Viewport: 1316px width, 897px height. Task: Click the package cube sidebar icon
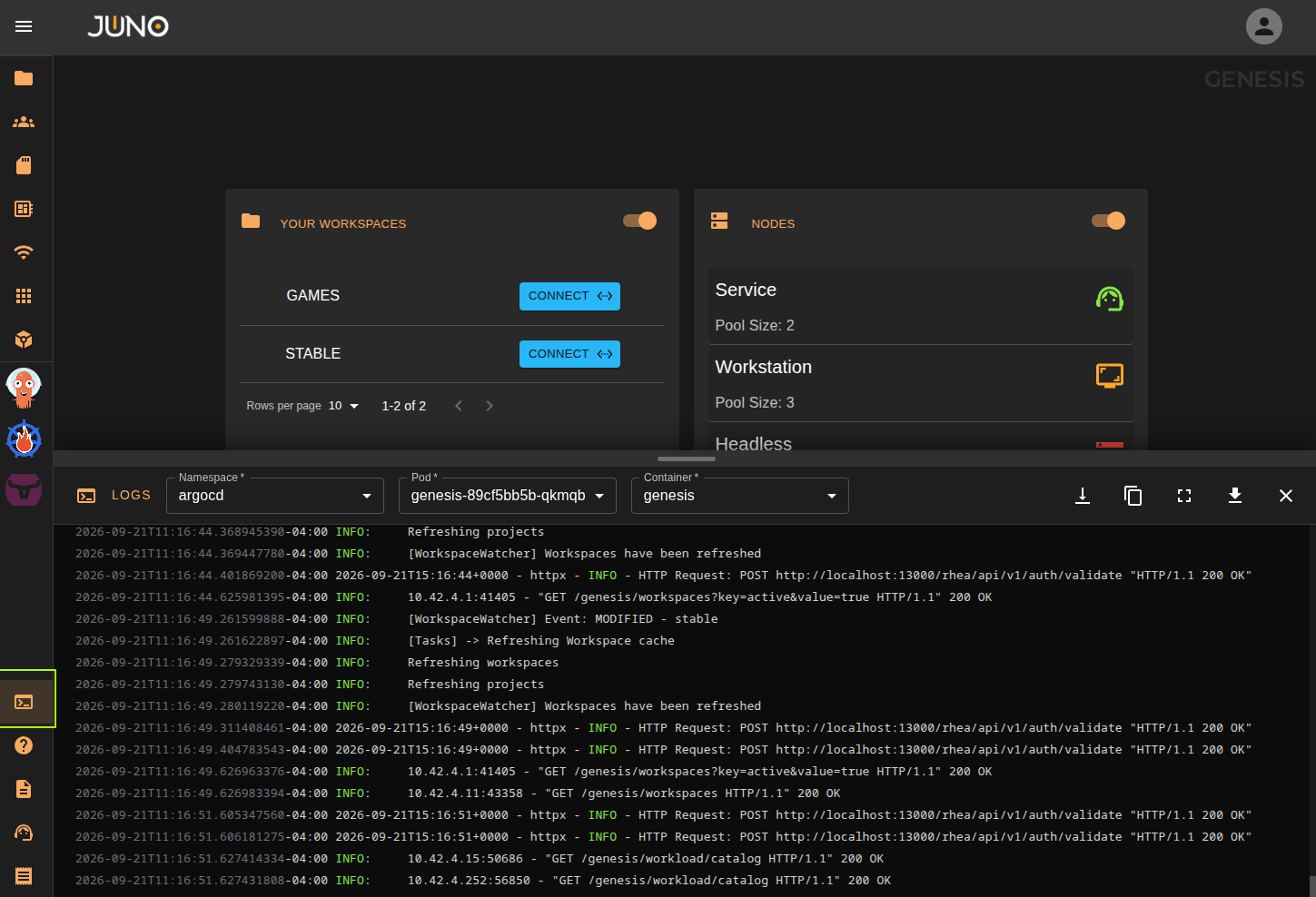click(x=24, y=340)
